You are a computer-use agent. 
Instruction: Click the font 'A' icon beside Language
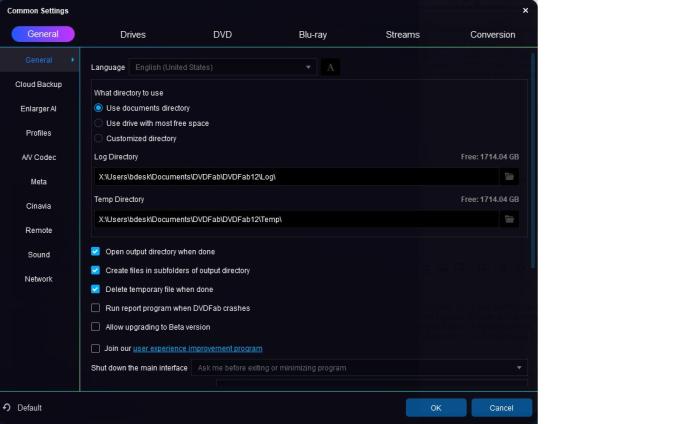pos(330,67)
